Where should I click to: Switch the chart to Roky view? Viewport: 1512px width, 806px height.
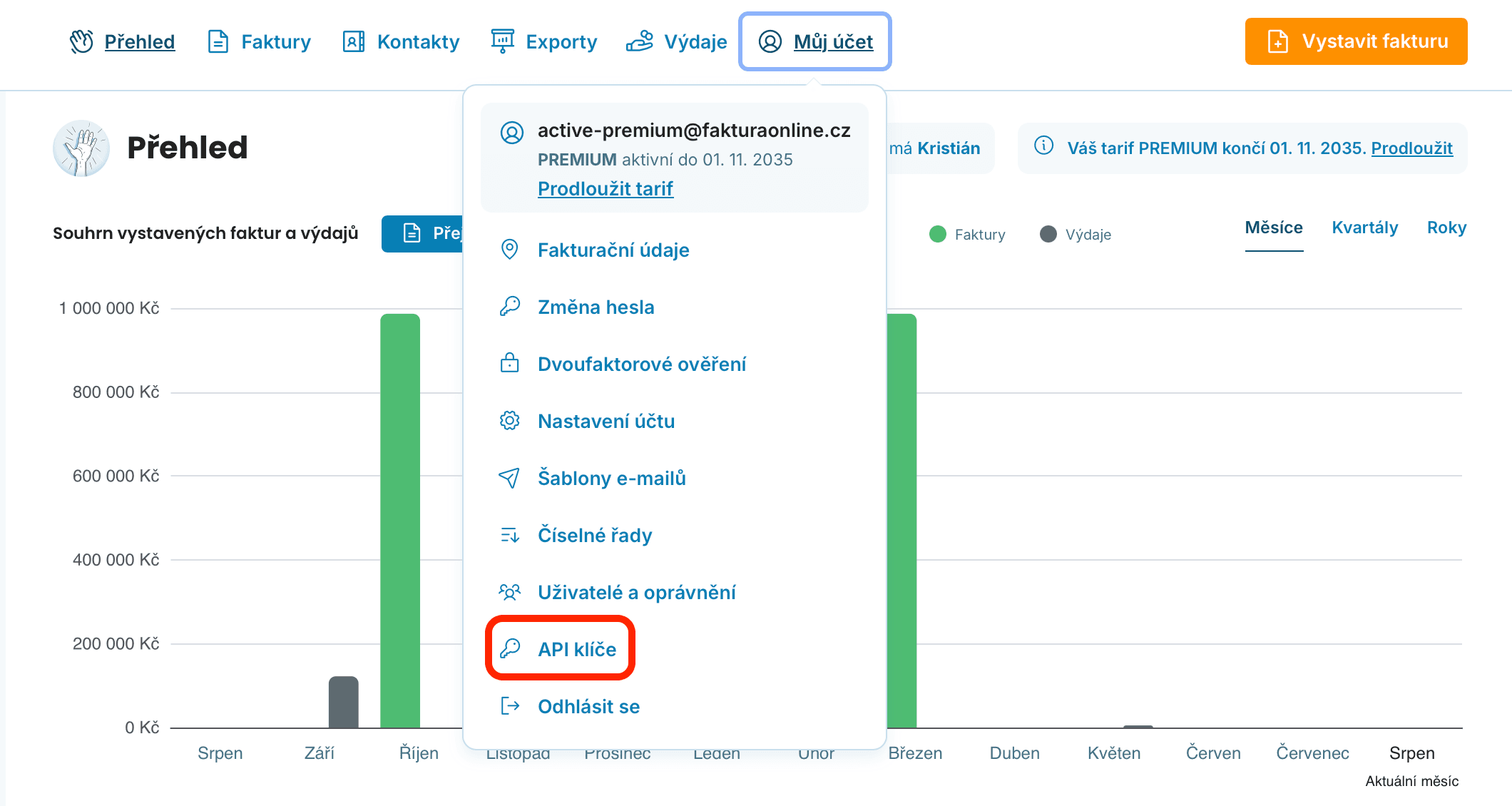(x=1446, y=228)
